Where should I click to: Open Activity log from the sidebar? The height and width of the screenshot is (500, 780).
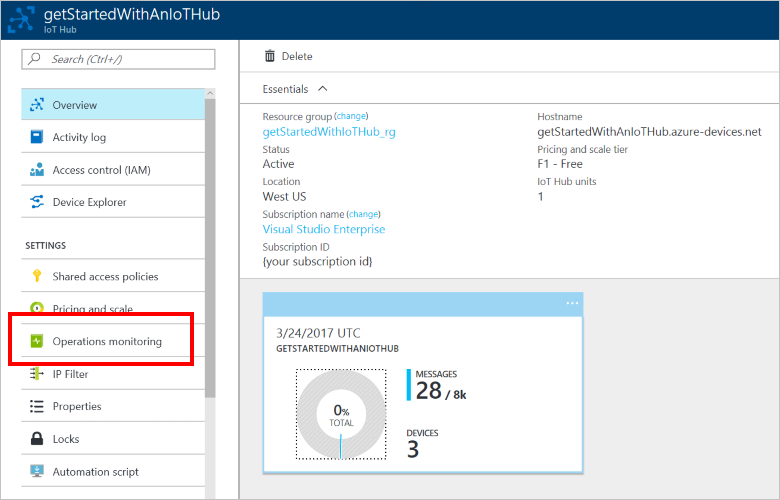tap(113, 137)
